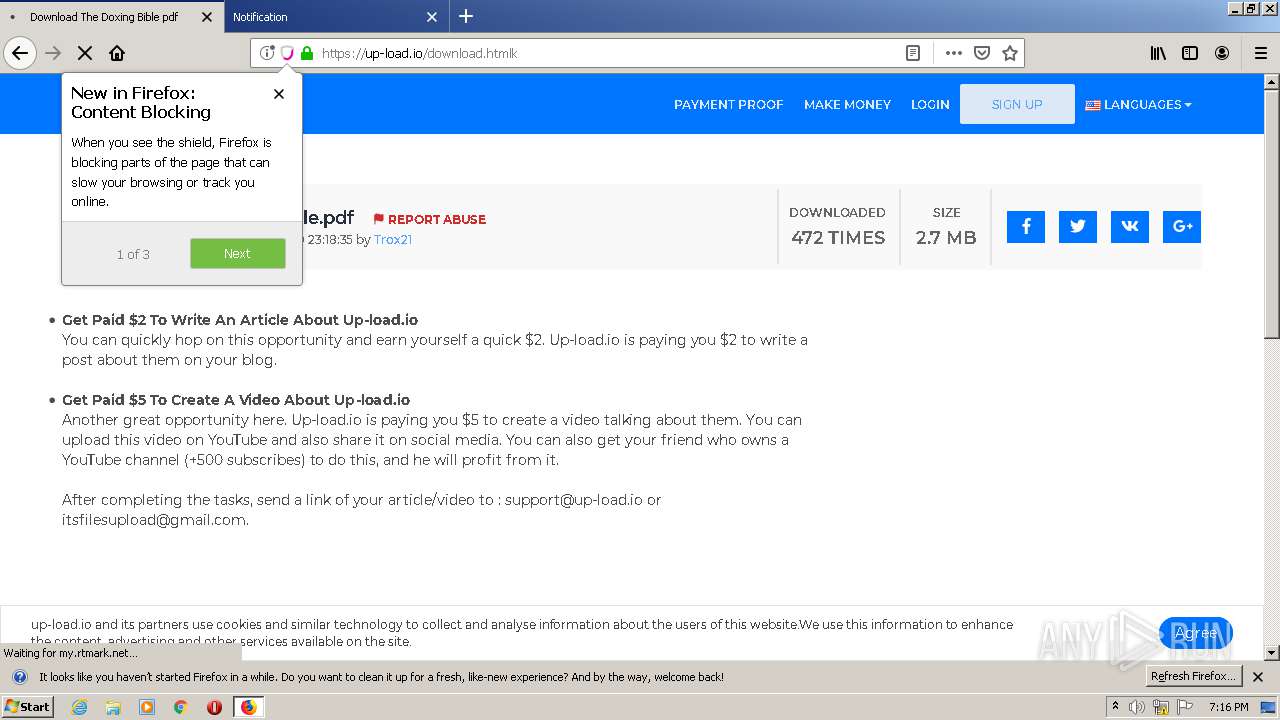Click the taskbar clock 7:16 PM
Screen dimensions: 1280x720
click(x=1228, y=707)
